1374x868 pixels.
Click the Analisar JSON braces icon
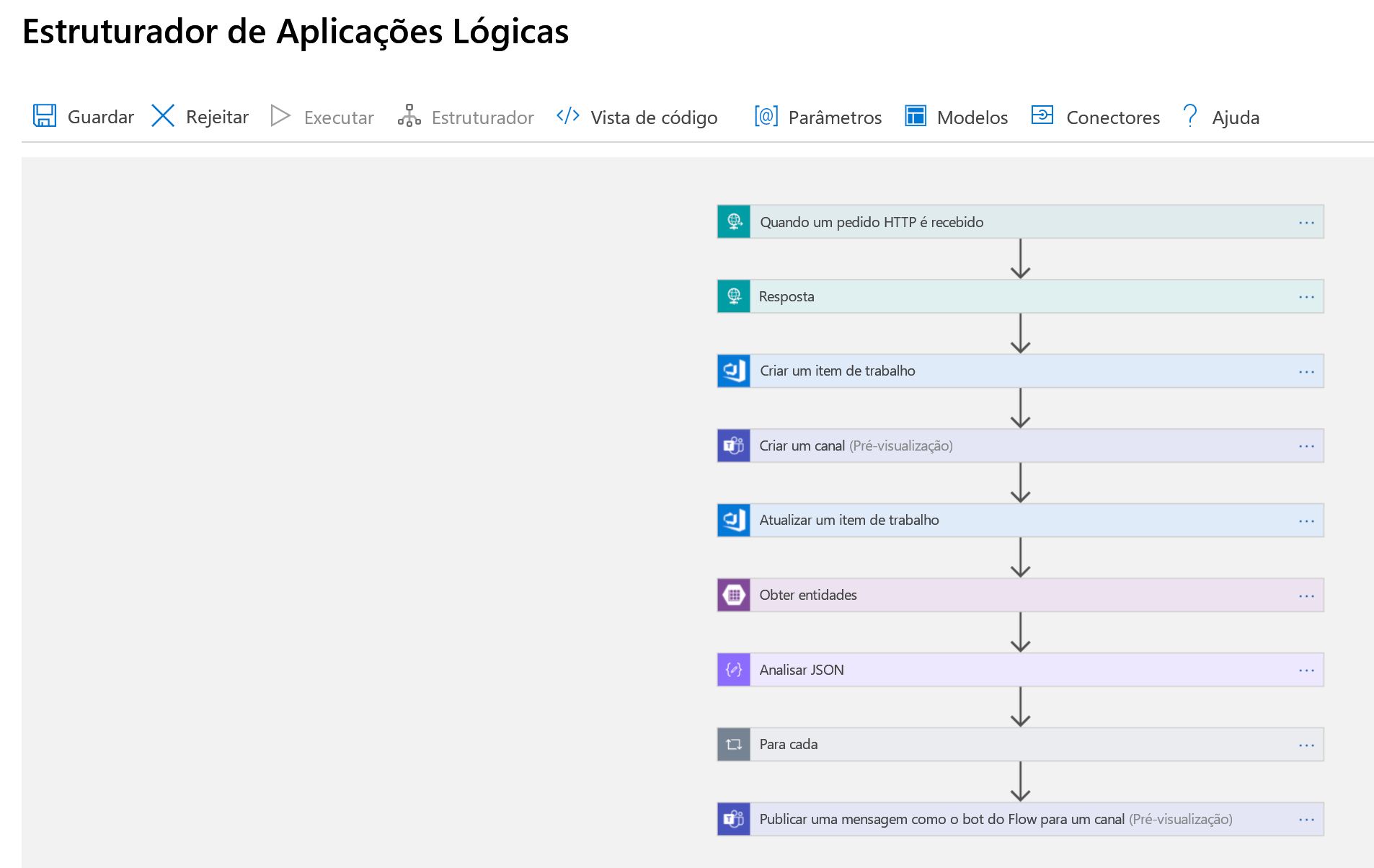734,670
